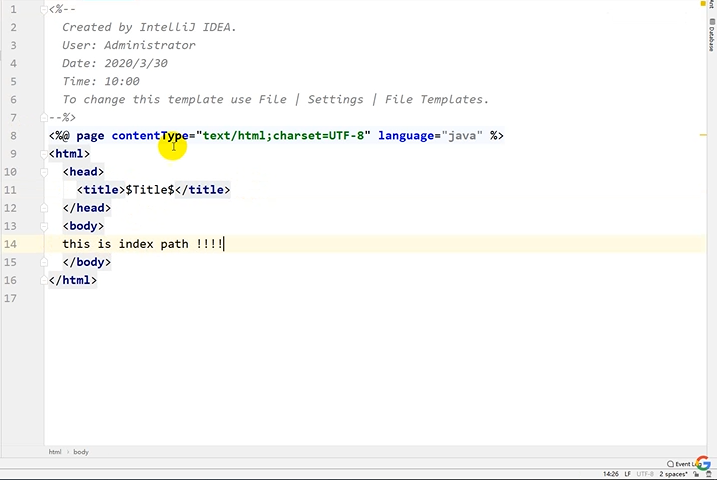Open the Database tool window tab

point(712,36)
